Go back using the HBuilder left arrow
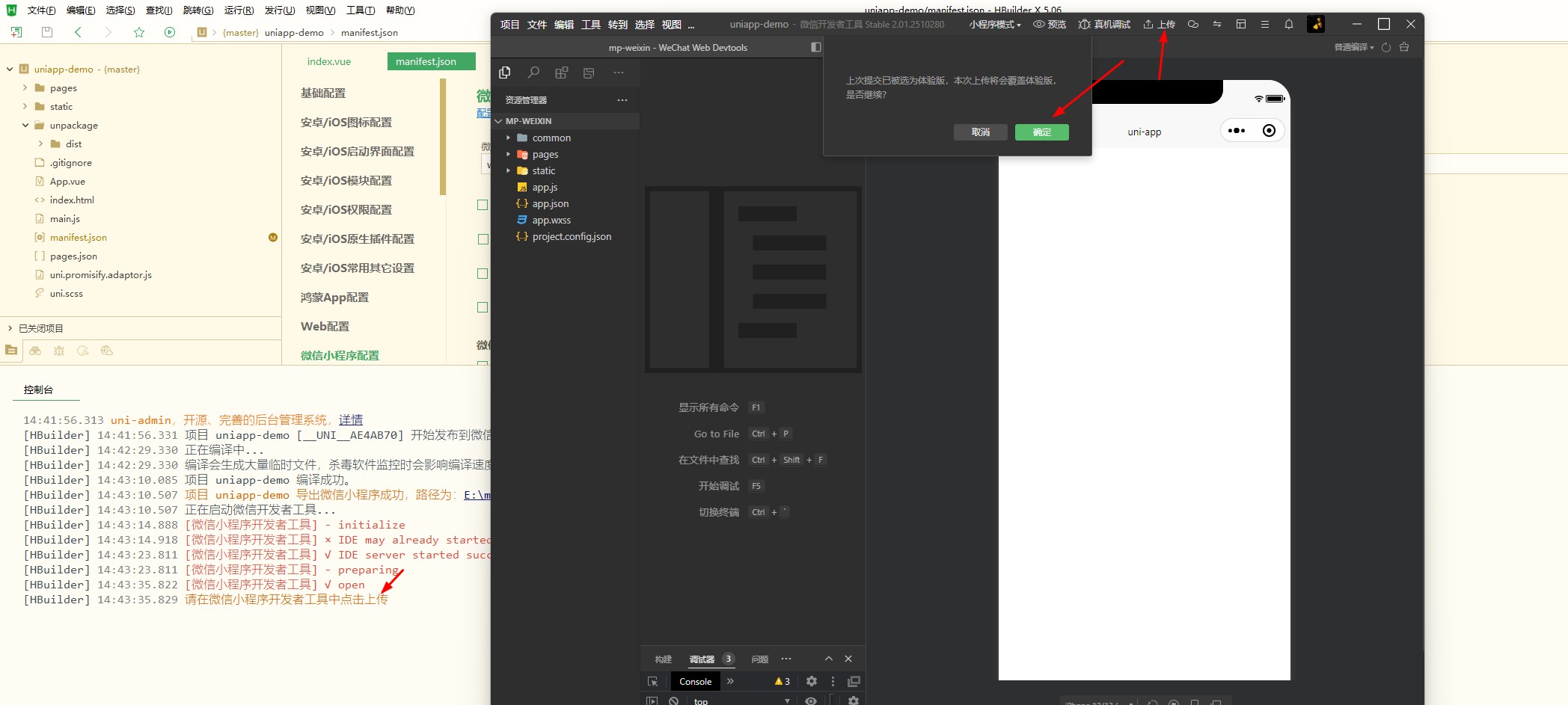Image resolution: width=1568 pixels, height=705 pixels. (78, 32)
